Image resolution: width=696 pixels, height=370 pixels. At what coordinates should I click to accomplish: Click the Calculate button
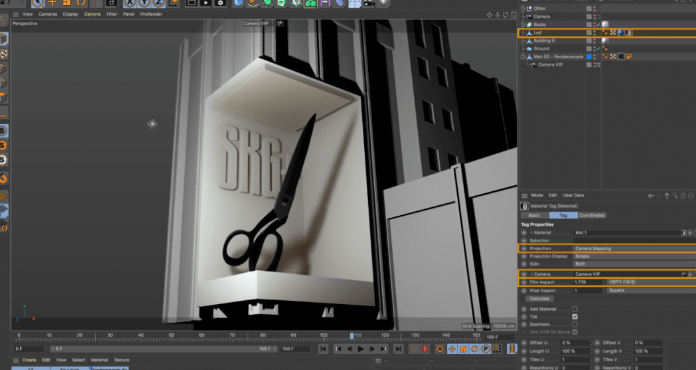click(539, 299)
